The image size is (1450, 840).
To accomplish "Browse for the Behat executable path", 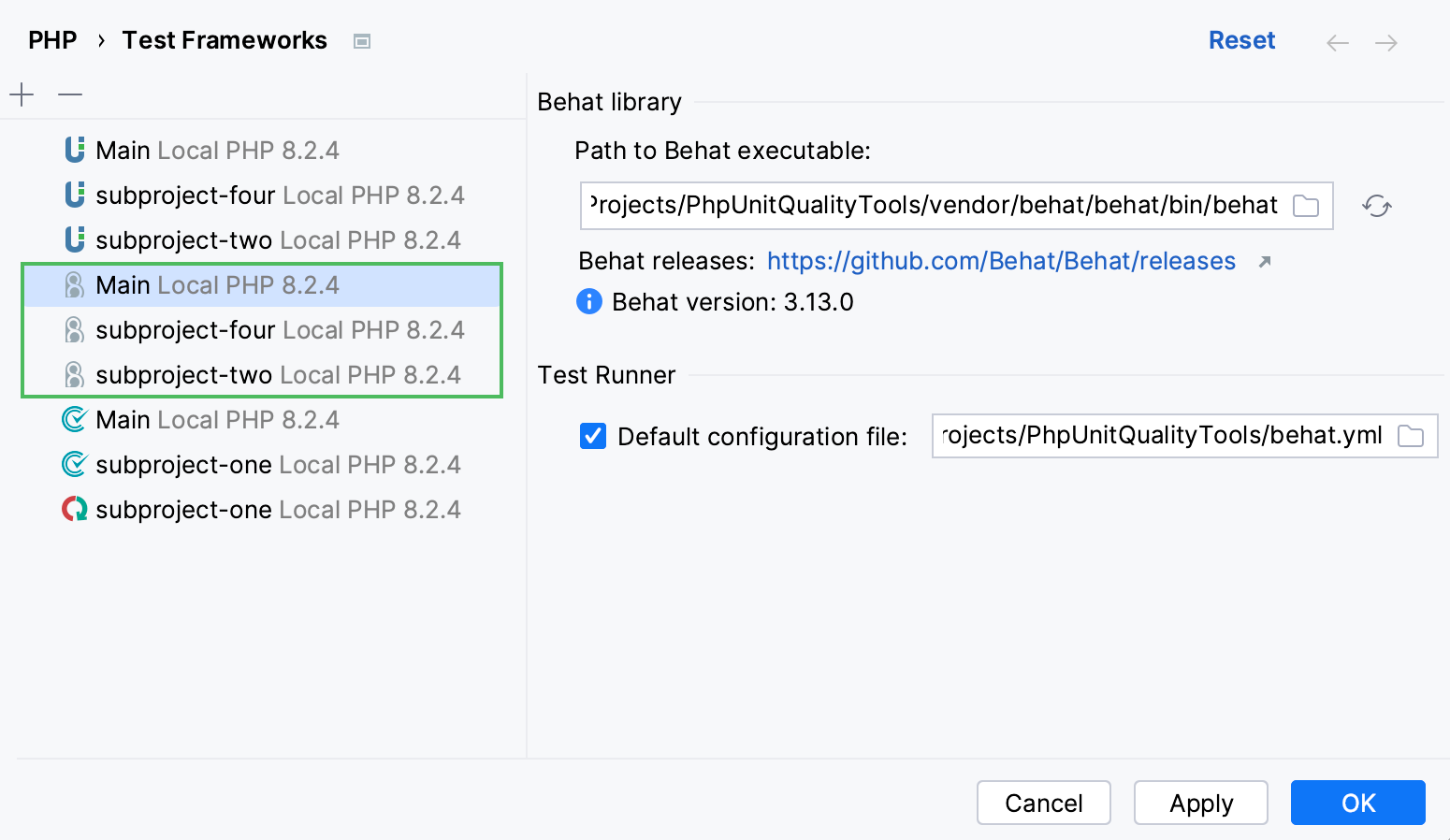I will tap(1306, 205).
